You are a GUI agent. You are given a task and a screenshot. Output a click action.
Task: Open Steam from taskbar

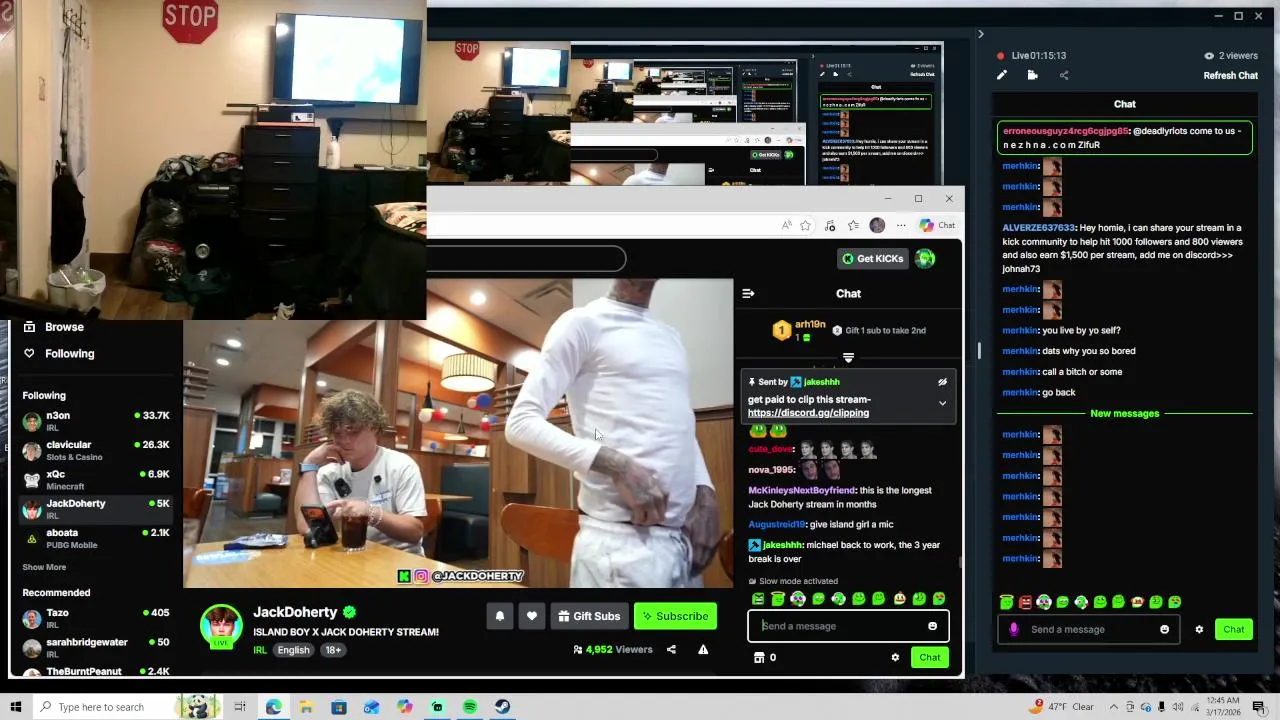tap(502, 707)
